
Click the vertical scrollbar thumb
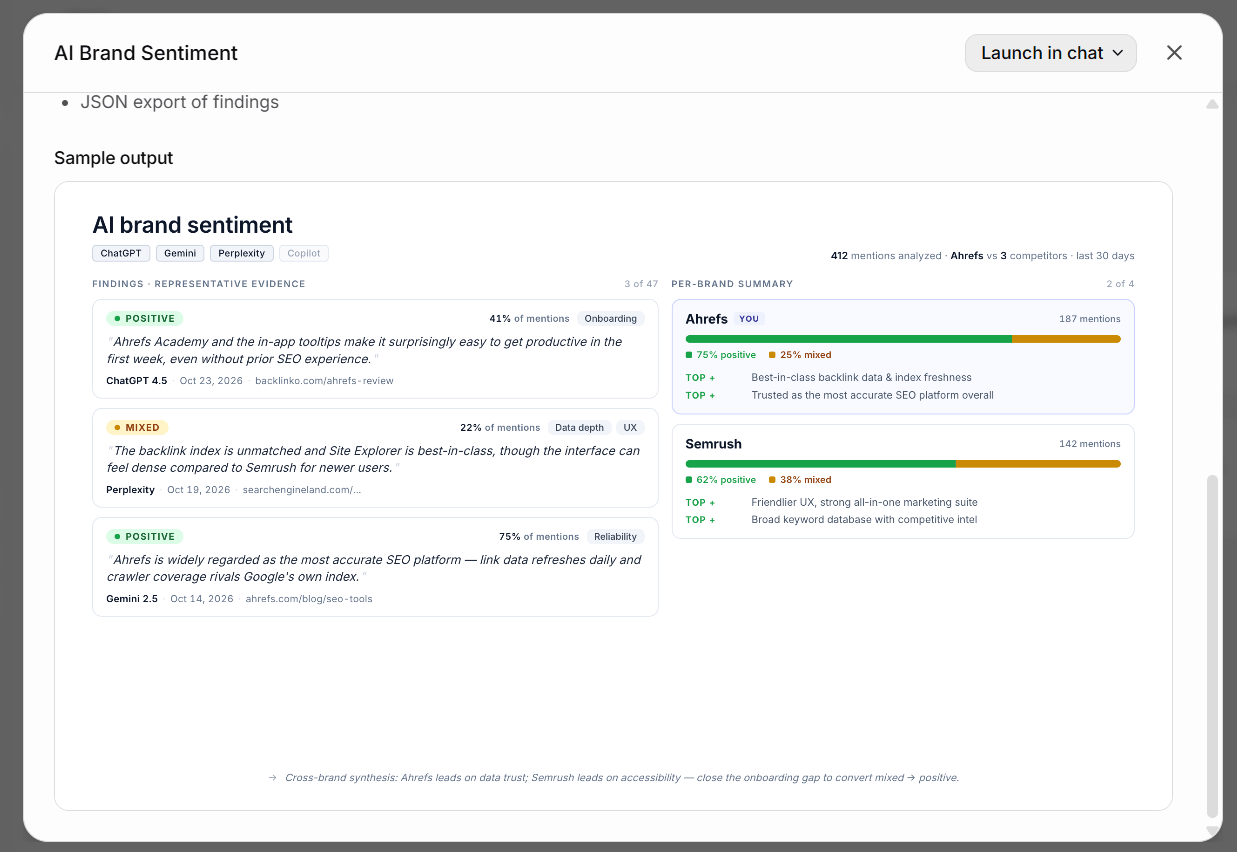(1212, 646)
